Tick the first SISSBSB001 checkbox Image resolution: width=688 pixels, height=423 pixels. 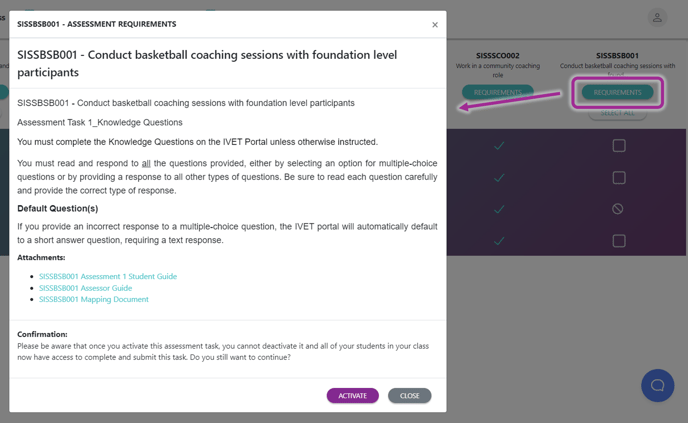[619, 146]
